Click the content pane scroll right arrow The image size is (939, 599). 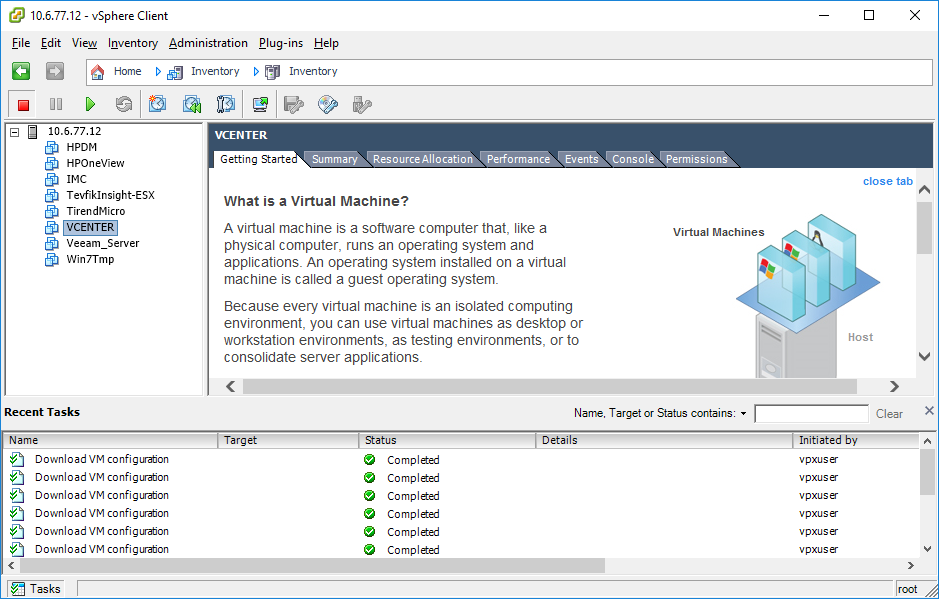894,386
